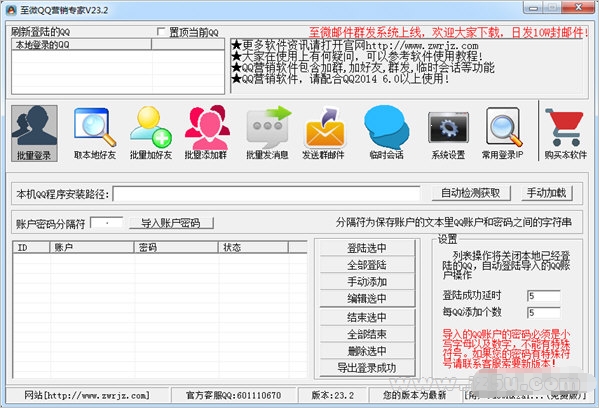Click the 导出登录成功 button

click(x=367, y=368)
